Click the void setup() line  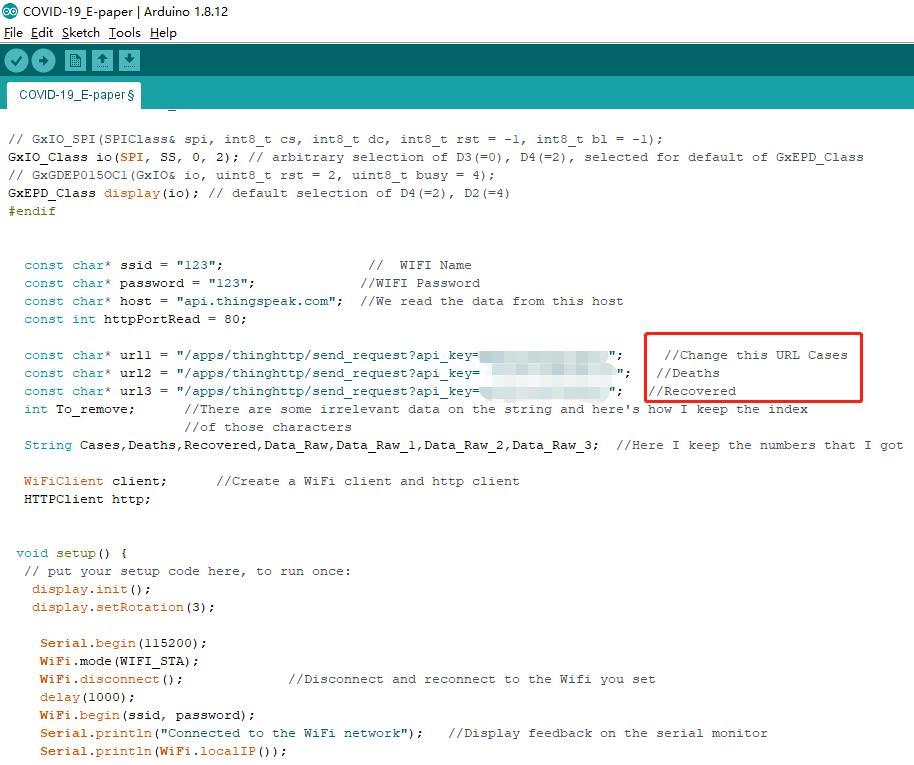click(x=71, y=554)
